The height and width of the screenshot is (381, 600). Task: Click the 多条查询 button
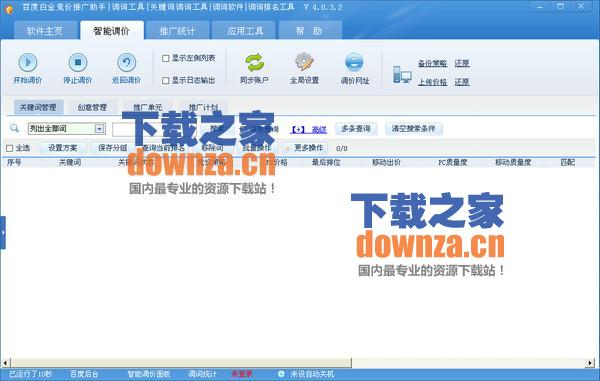(x=356, y=129)
